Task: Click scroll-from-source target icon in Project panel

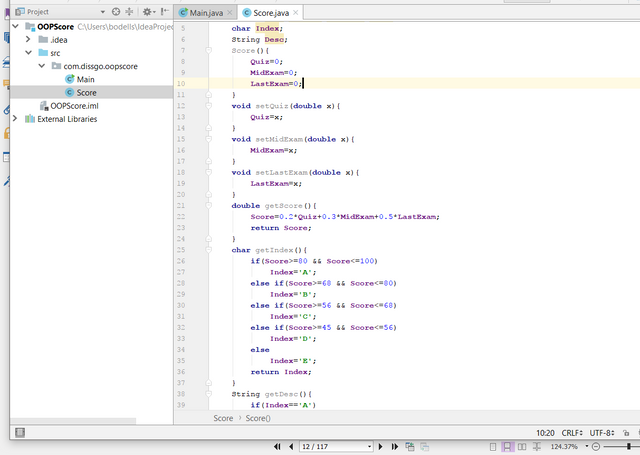Action: (x=116, y=12)
